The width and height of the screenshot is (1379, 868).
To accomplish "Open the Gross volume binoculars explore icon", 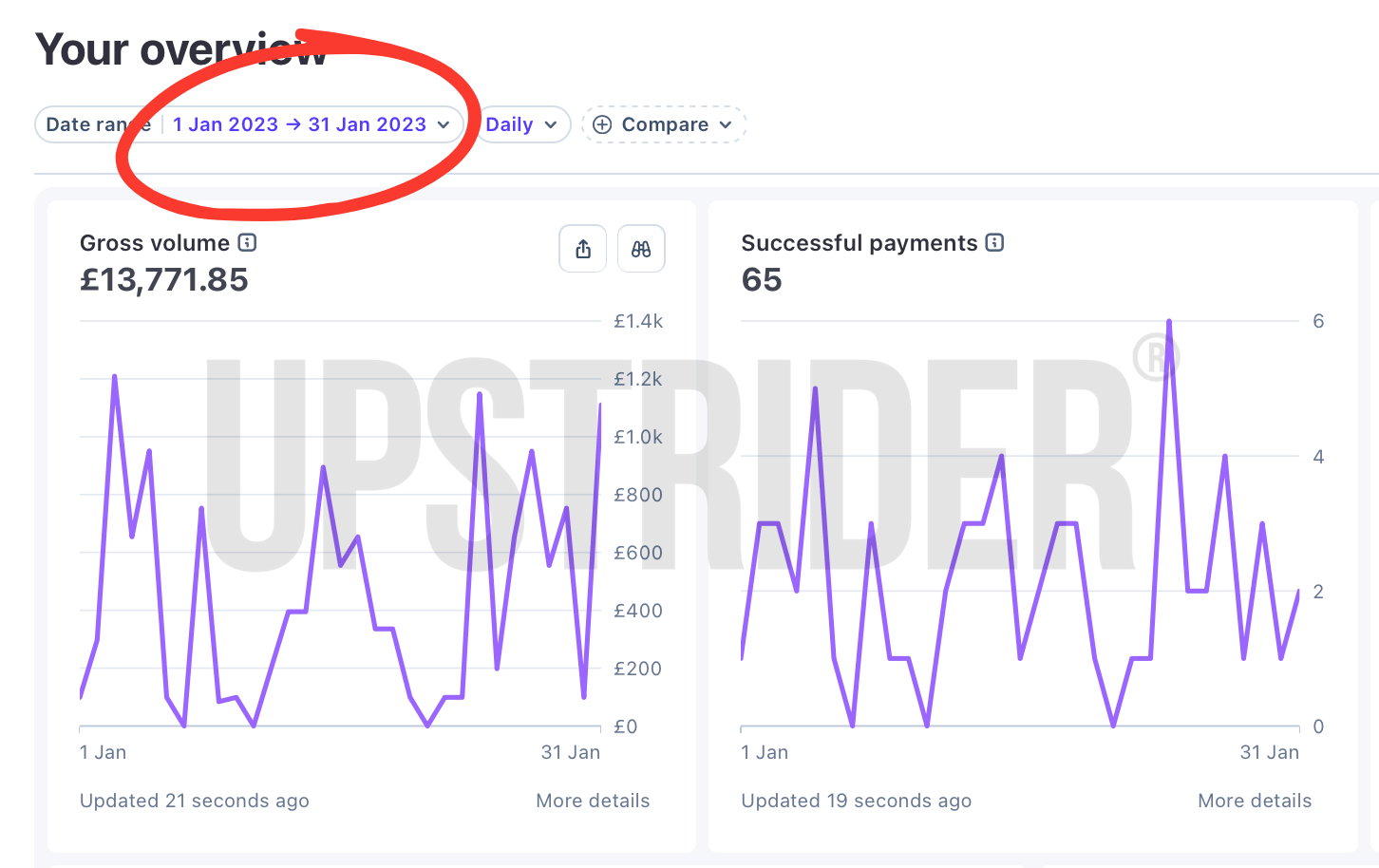I will click(x=641, y=249).
